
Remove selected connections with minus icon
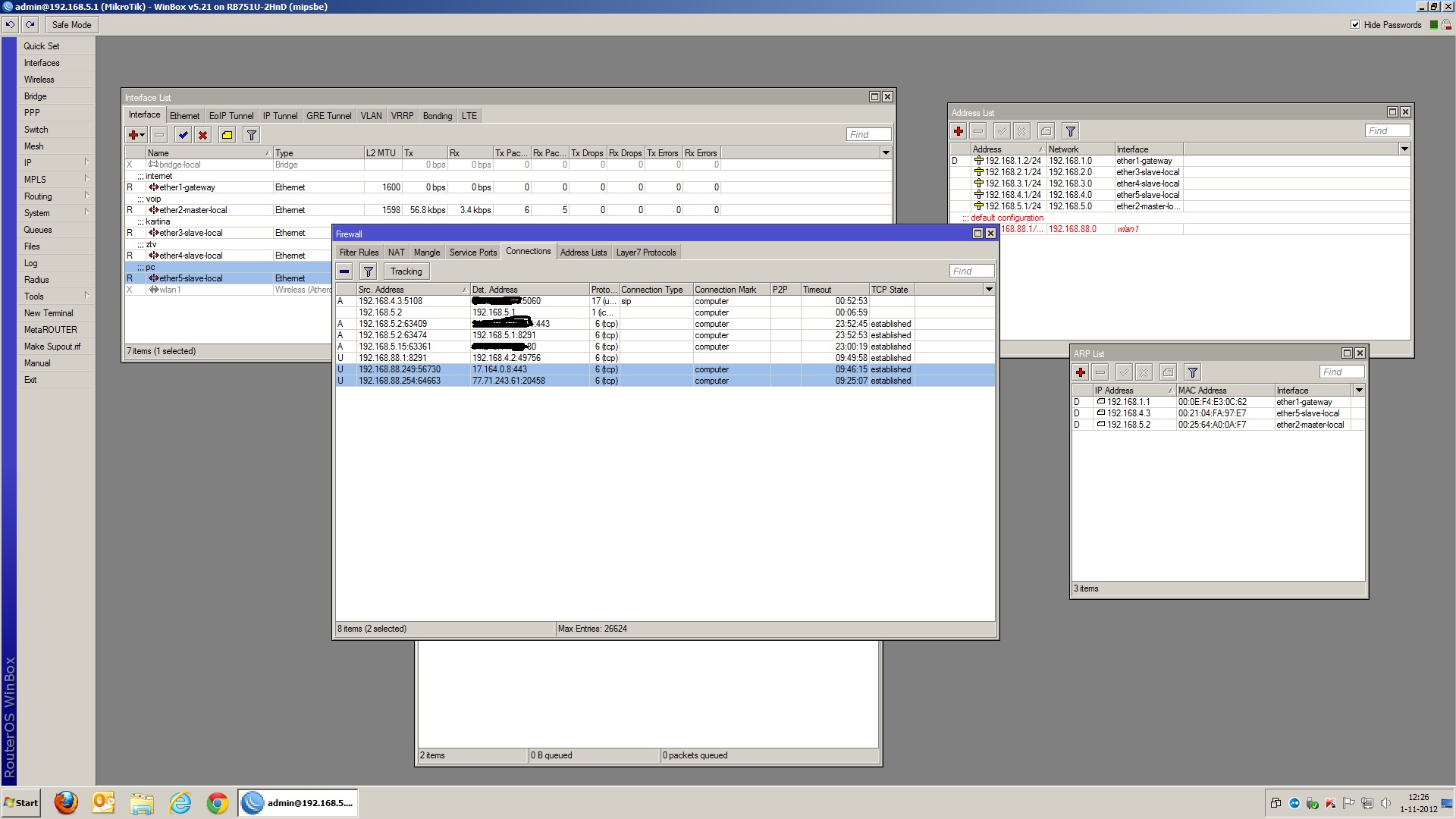[344, 271]
